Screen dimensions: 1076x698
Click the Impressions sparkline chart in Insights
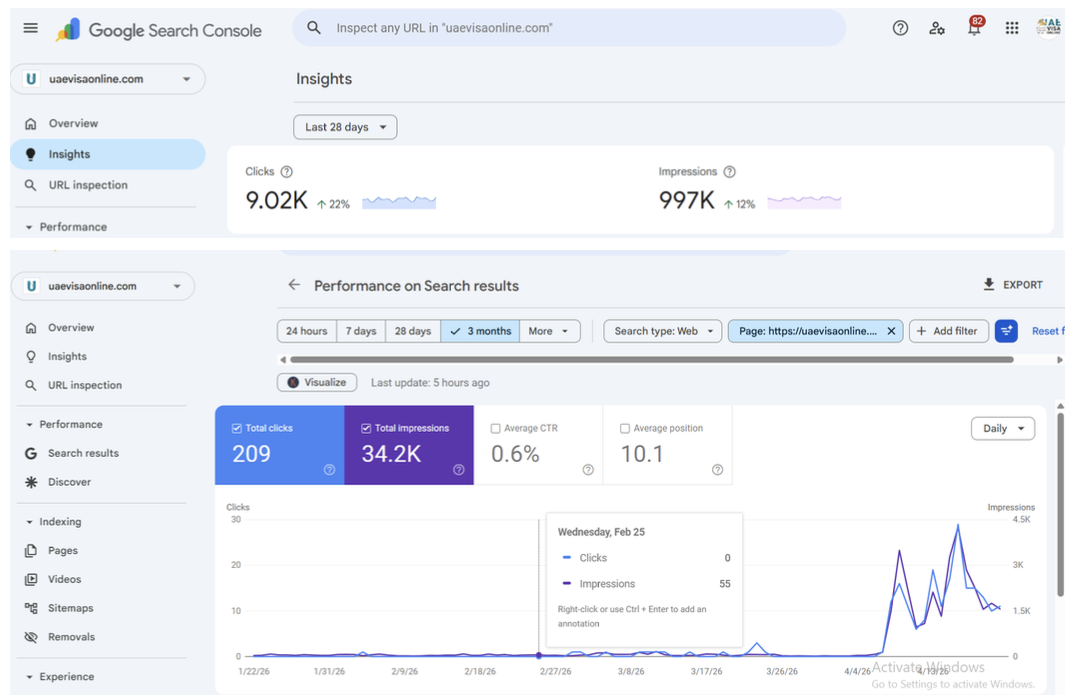coord(804,202)
